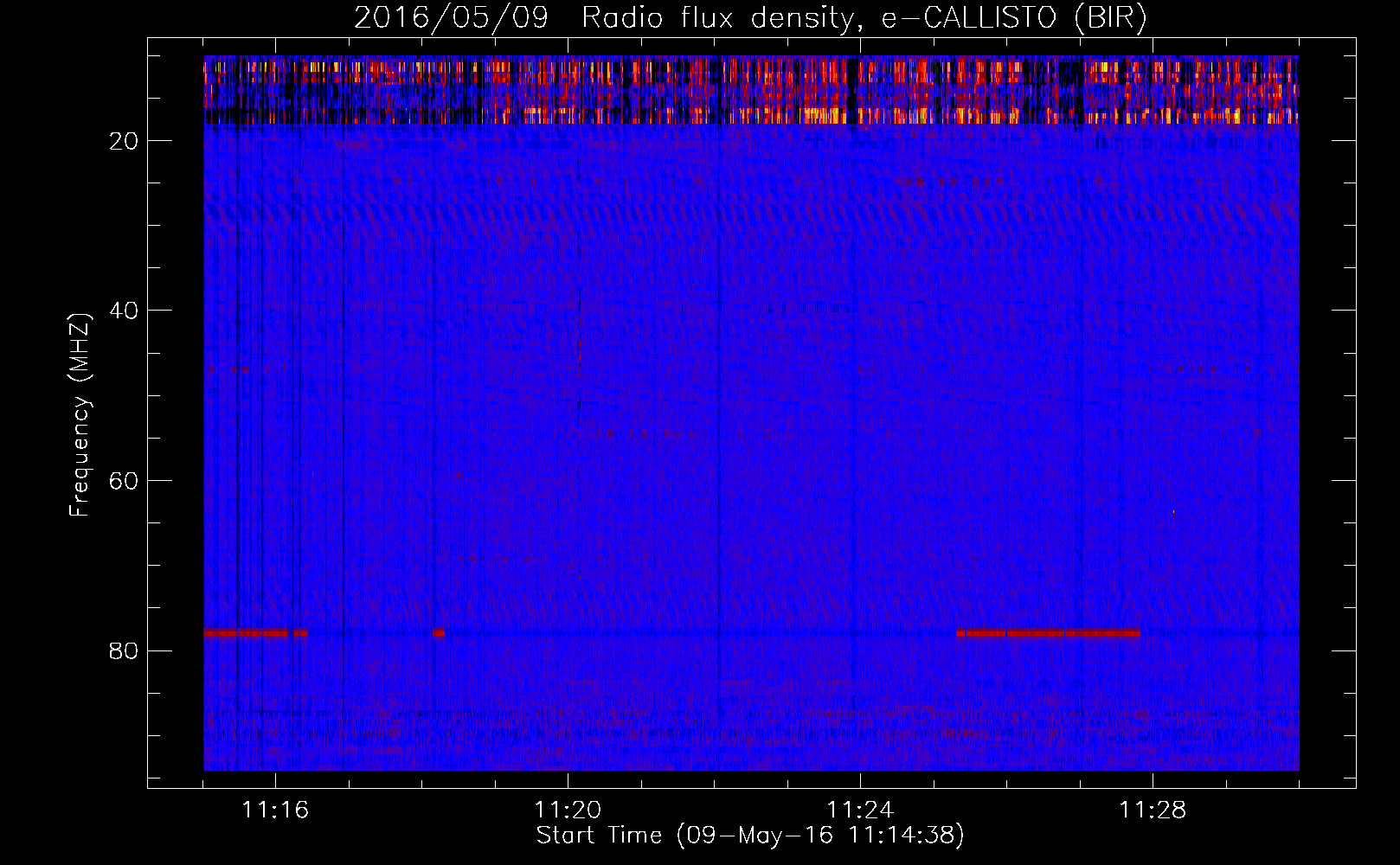Click the long red 78 MHz band near 11:26
This screenshot has width=1400, height=865.
1048,633
